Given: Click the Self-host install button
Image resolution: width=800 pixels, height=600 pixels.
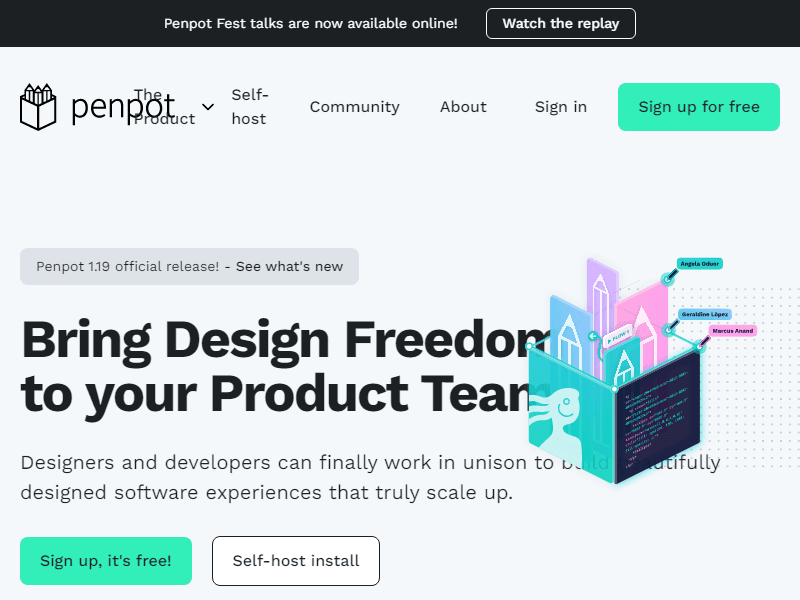Looking at the screenshot, I should (296, 561).
